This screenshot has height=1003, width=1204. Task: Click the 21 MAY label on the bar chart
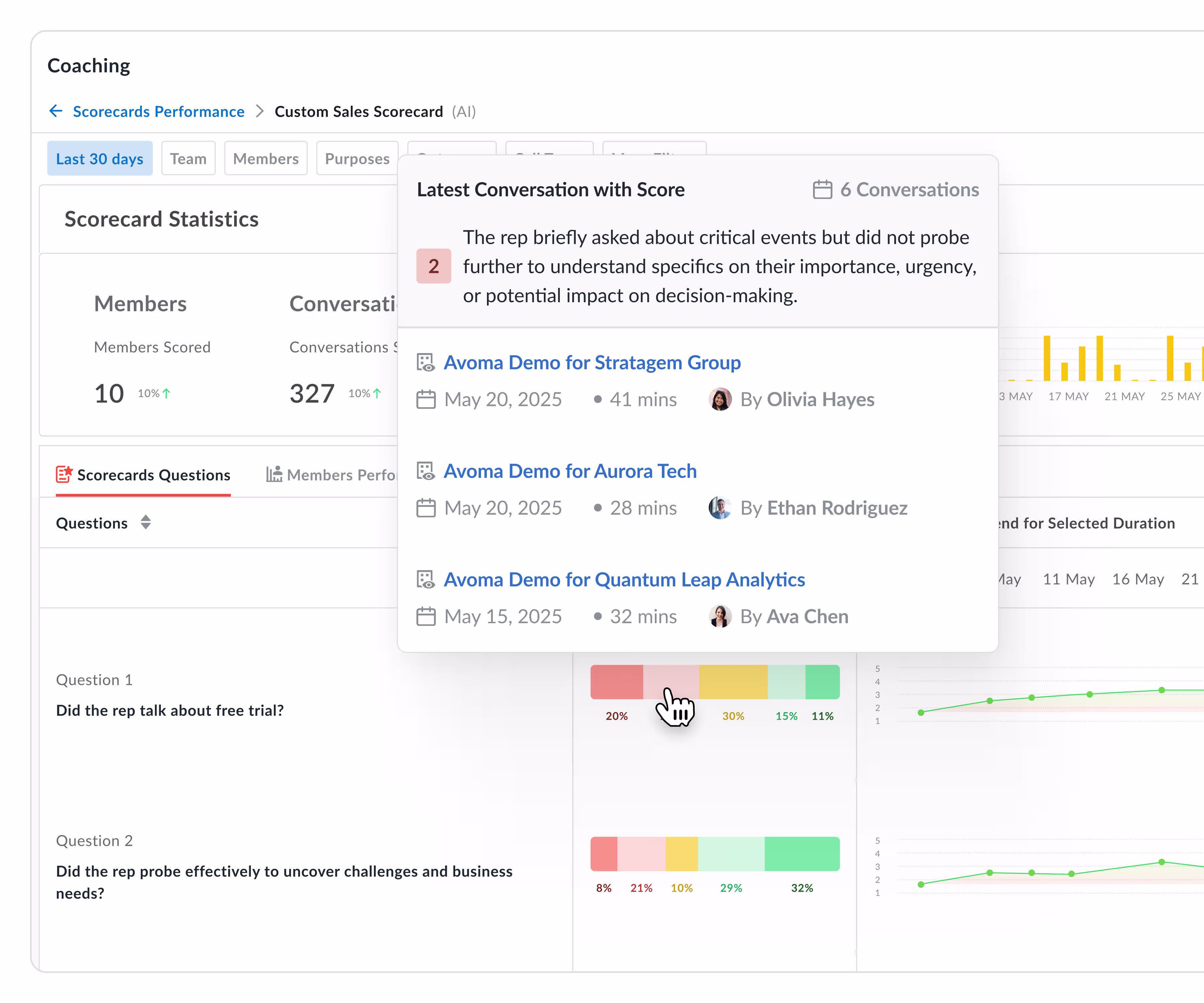(1125, 396)
